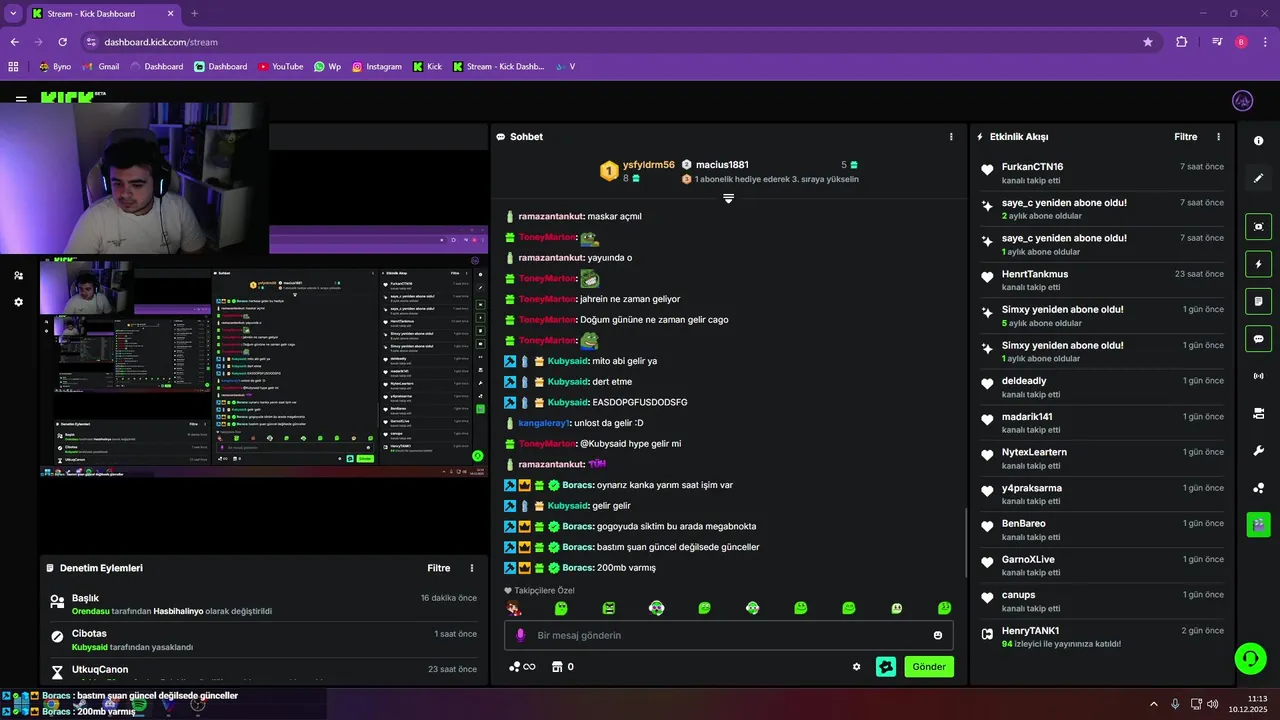Screen dimensions: 1280x720
Task: Click the pencil edit icon in right sidebar
Action: click(x=1258, y=178)
